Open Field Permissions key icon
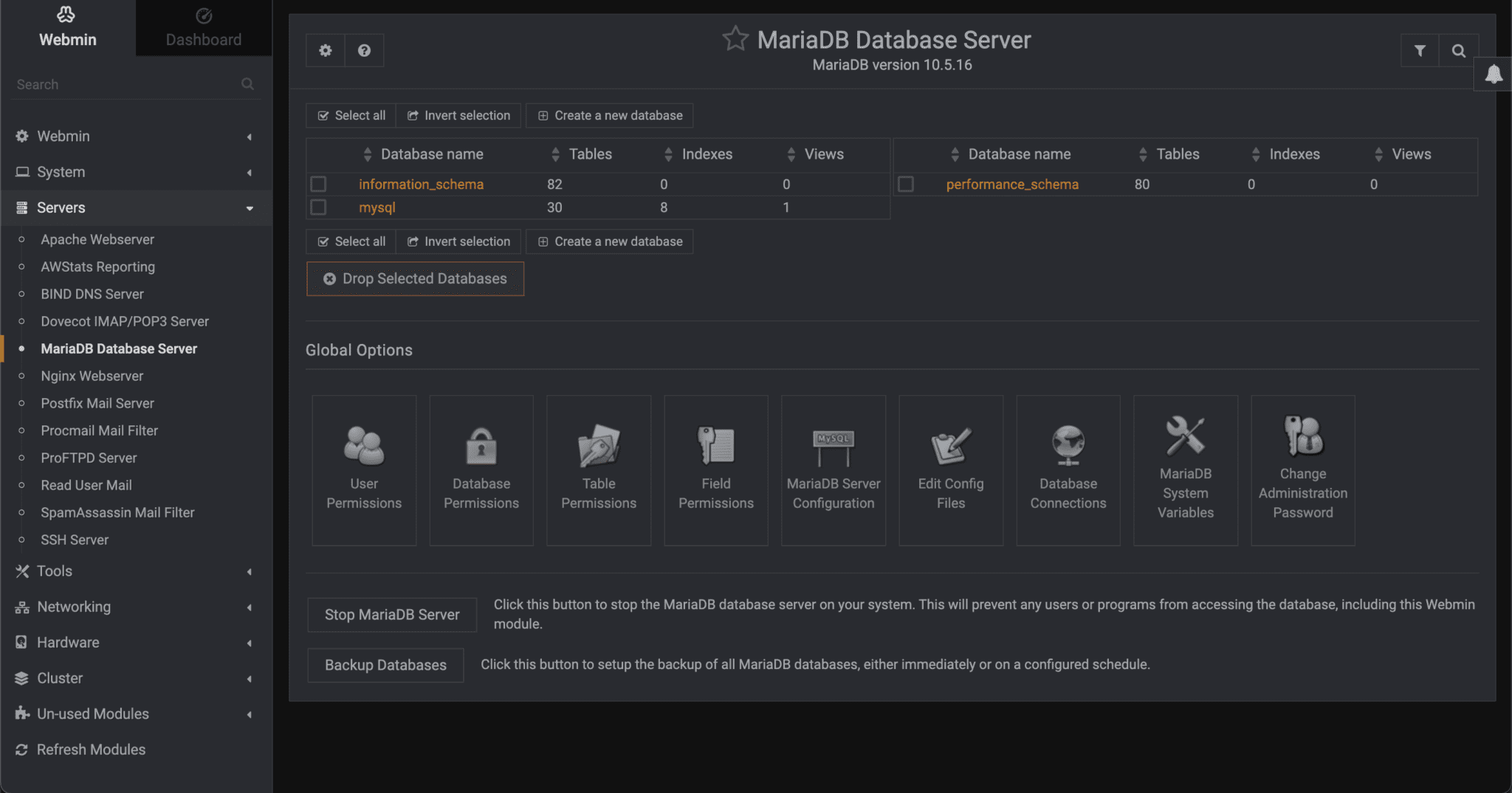The height and width of the screenshot is (793, 1512). pyautogui.click(x=716, y=445)
